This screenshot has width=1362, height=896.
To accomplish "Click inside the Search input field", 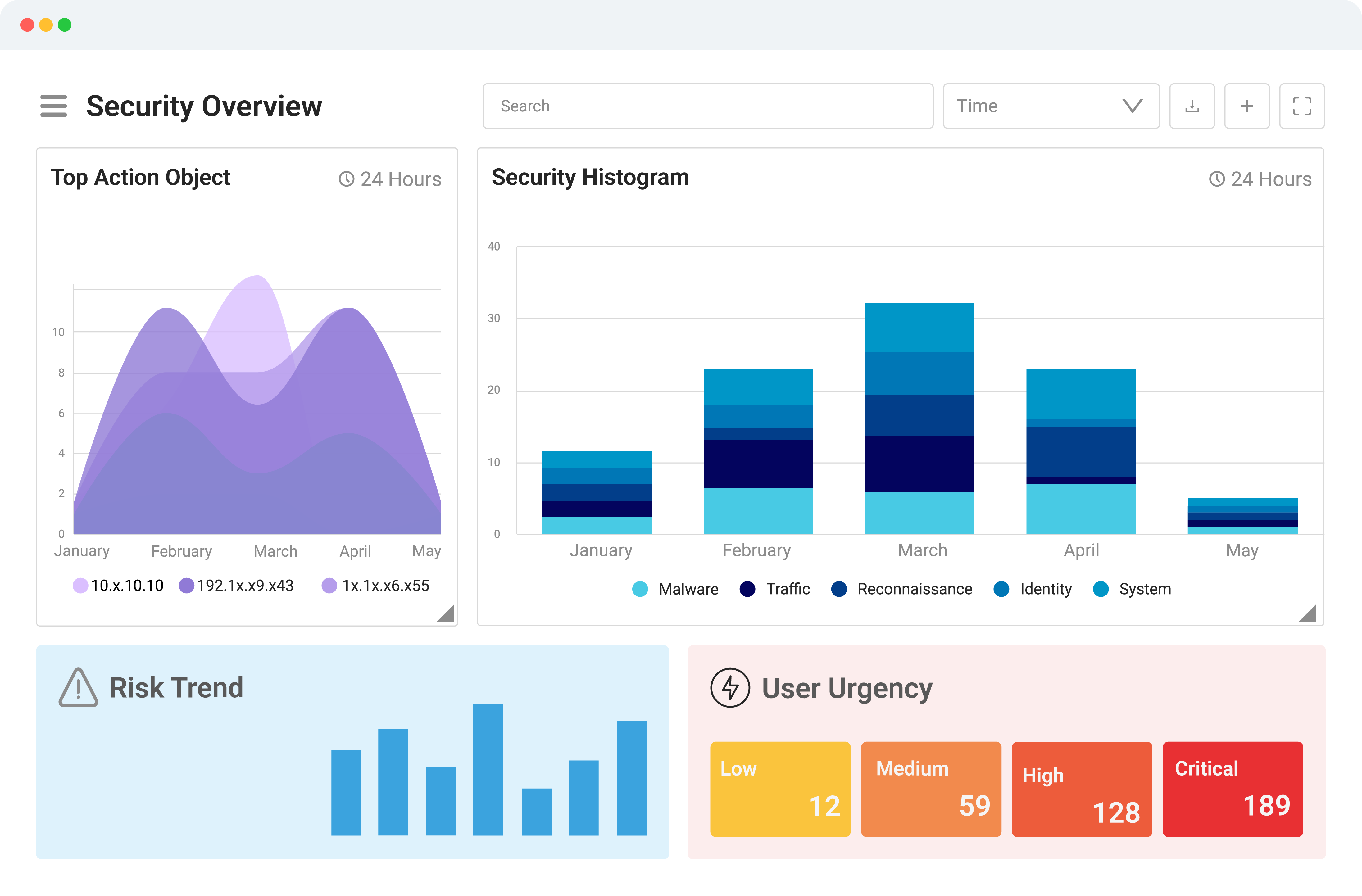I will (708, 106).
